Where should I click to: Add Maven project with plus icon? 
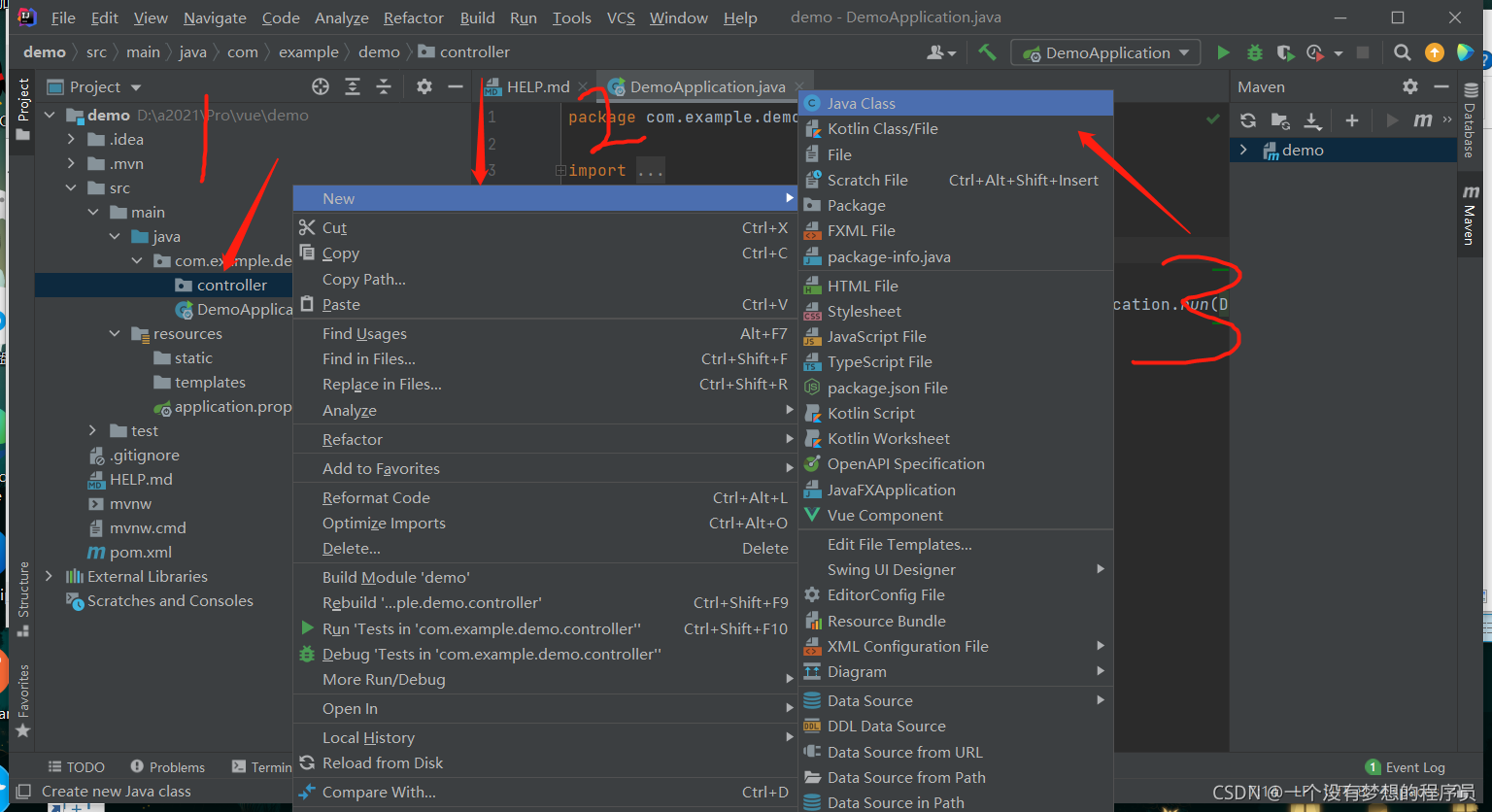coord(1351,120)
